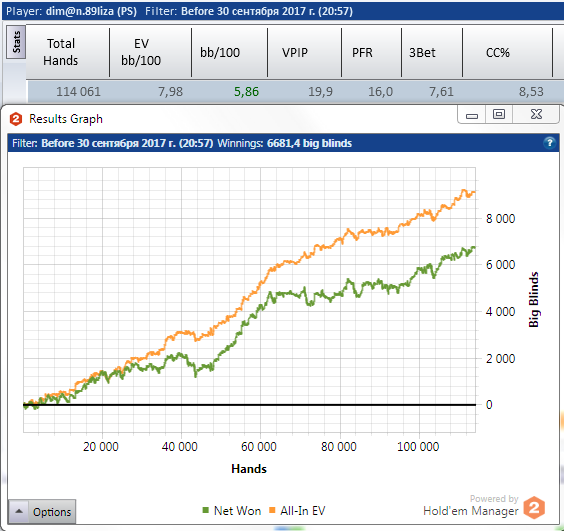Click the 100 000 hands axis label
Screen dimensions: 564x531
pyautogui.click(x=418, y=446)
